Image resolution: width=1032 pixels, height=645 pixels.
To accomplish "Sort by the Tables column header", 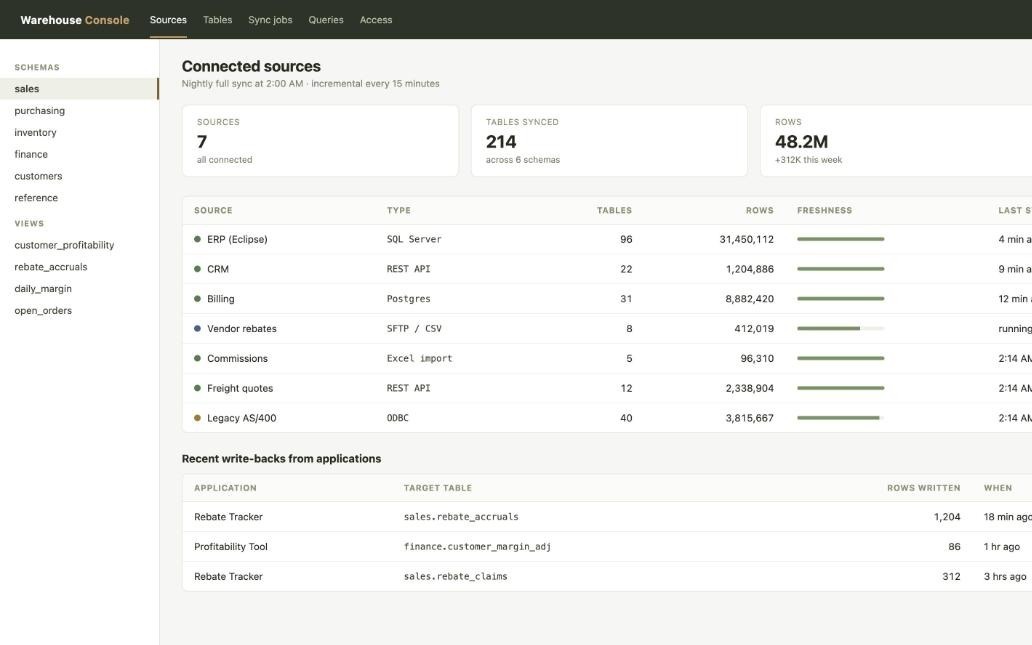I will [614, 210].
